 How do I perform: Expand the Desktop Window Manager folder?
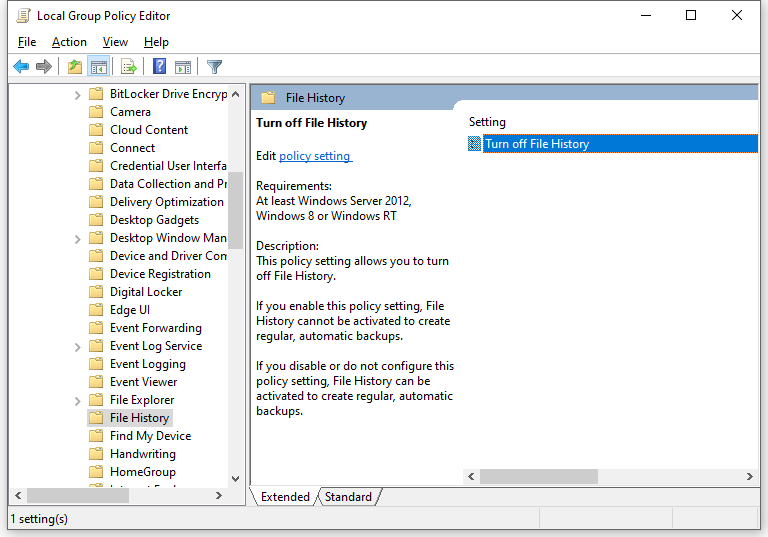pyautogui.click(x=78, y=238)
